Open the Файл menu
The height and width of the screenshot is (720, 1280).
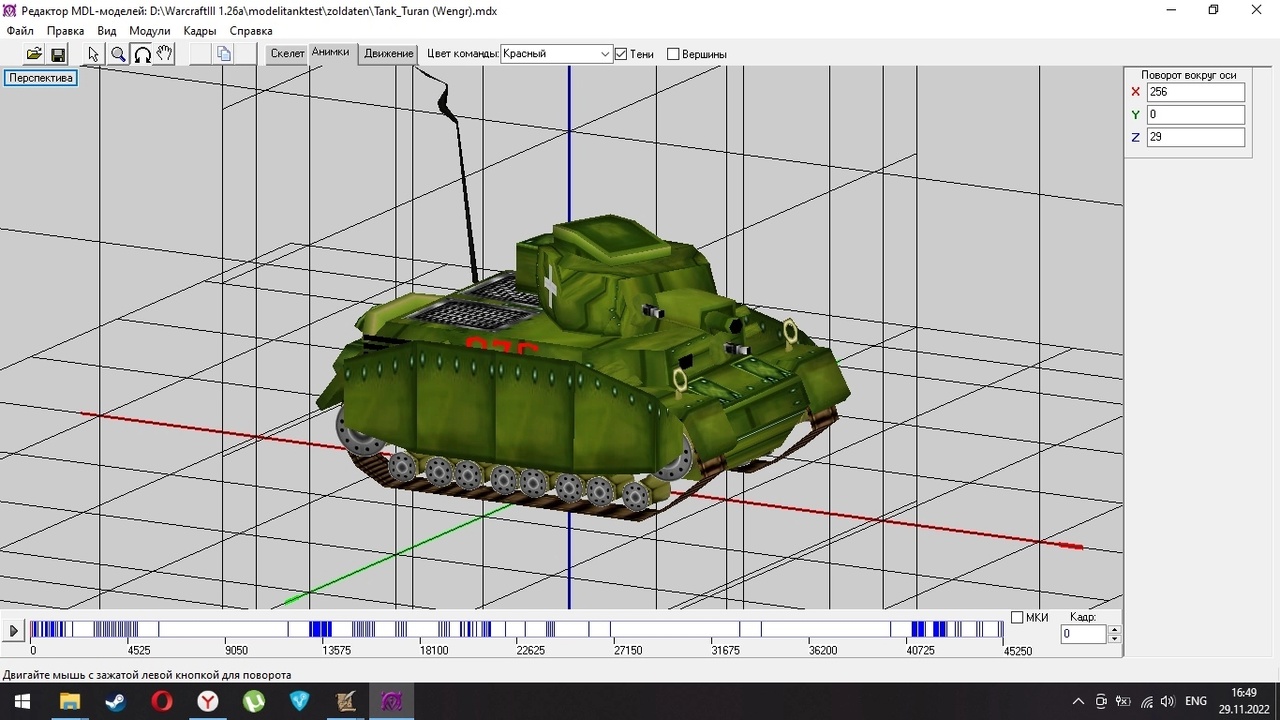point(20,31)
